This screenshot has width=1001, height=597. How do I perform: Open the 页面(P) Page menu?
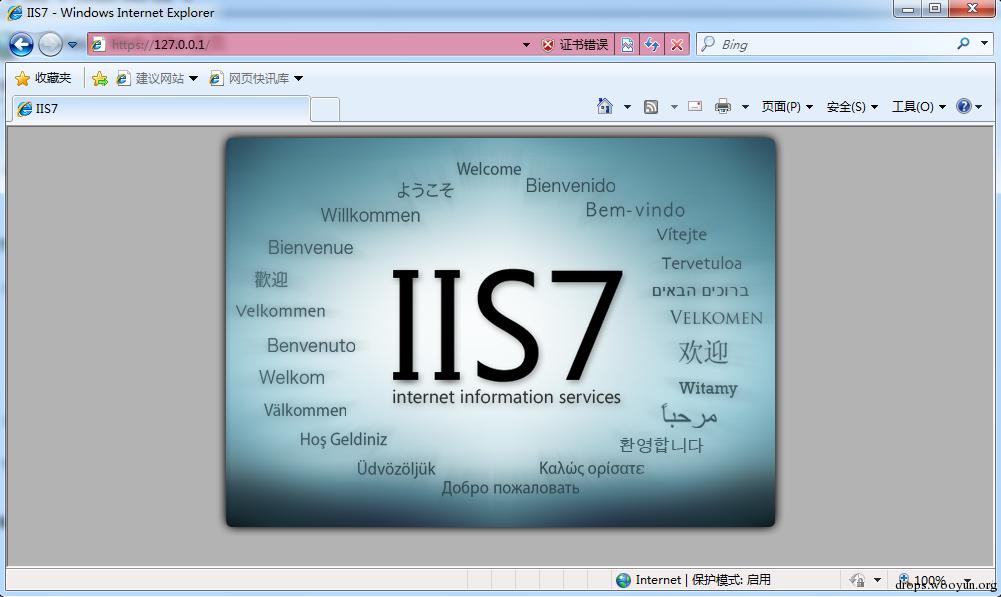pos(786,107)
